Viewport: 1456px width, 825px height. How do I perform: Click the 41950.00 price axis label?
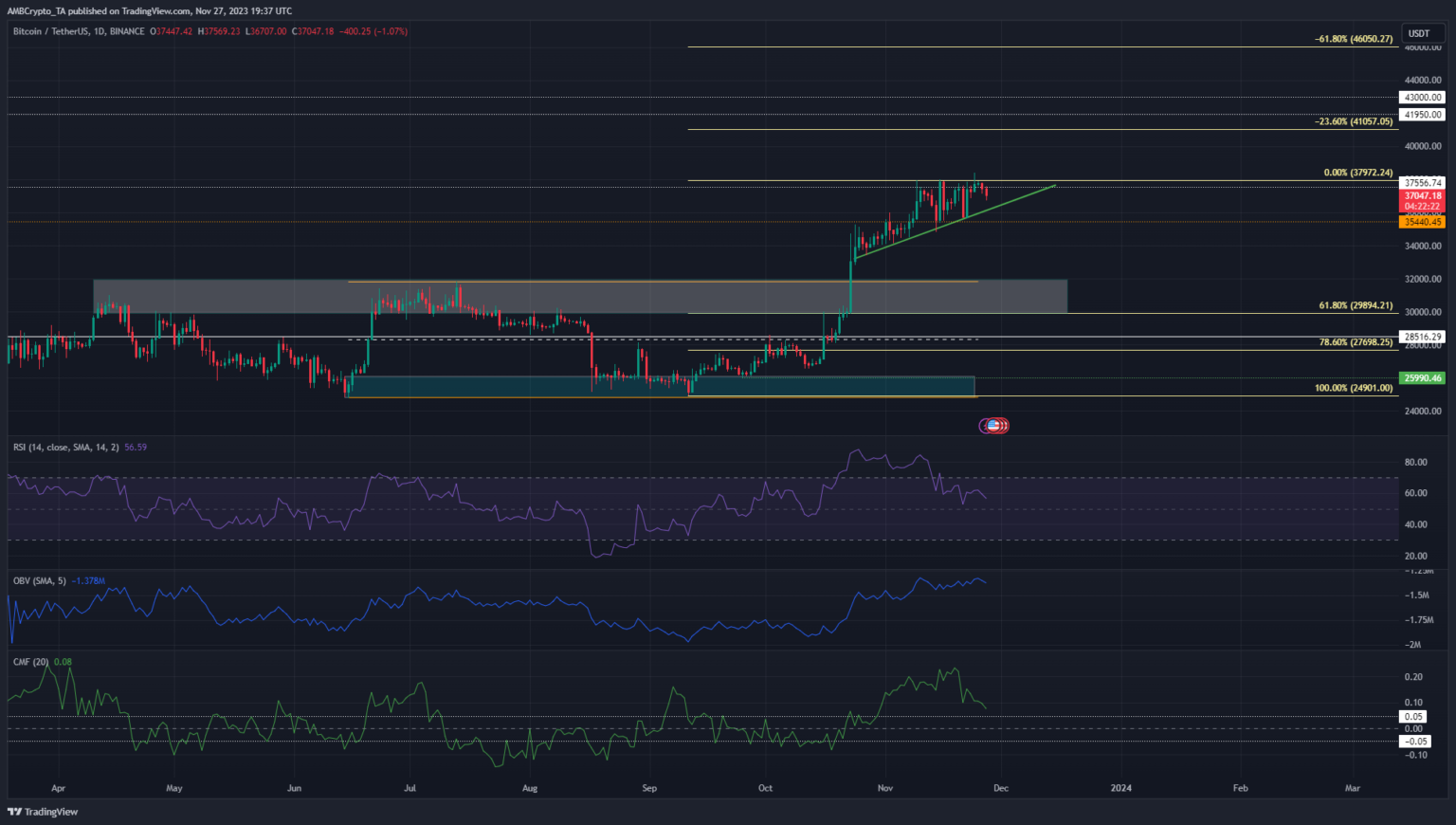pyautogui.click(x=1420, y=114)
